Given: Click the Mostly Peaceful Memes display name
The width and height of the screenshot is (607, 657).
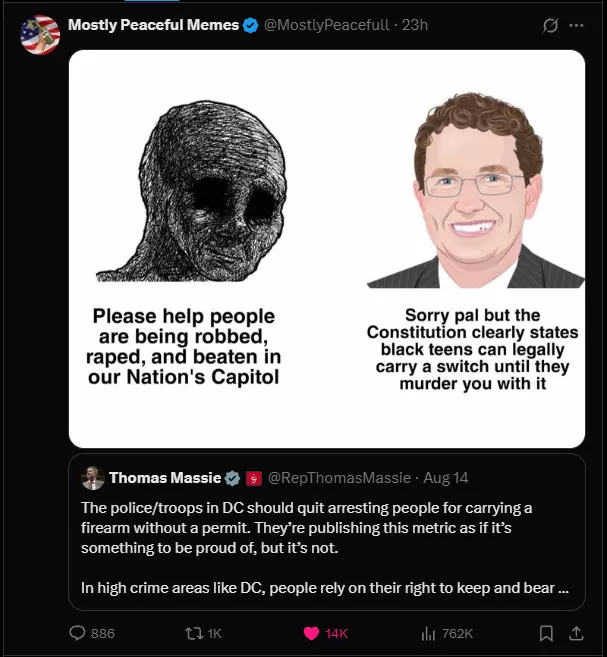Looking at the screenshot, I should coord(153,25).
